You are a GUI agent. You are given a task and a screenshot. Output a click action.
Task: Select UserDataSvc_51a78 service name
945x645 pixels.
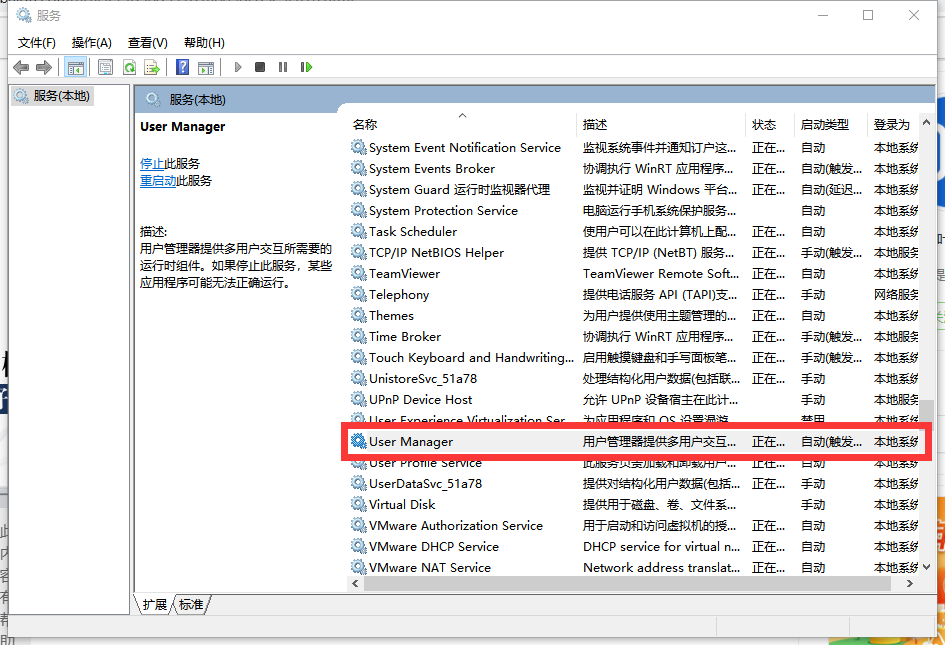coord(425,483)
